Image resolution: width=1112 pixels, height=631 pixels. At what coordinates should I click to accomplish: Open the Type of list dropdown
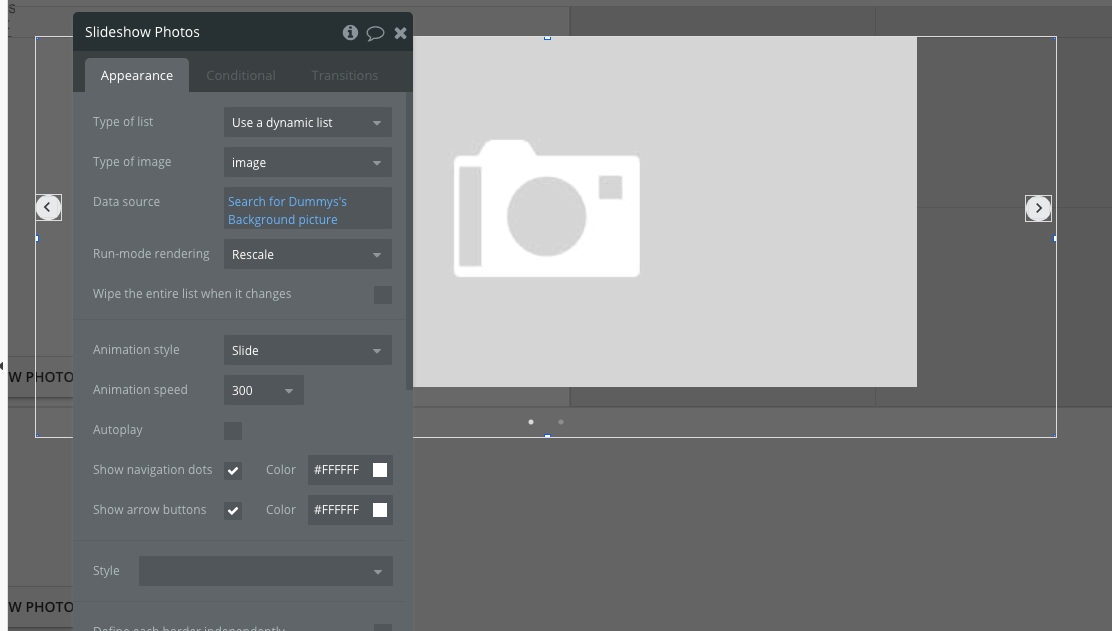307,123
